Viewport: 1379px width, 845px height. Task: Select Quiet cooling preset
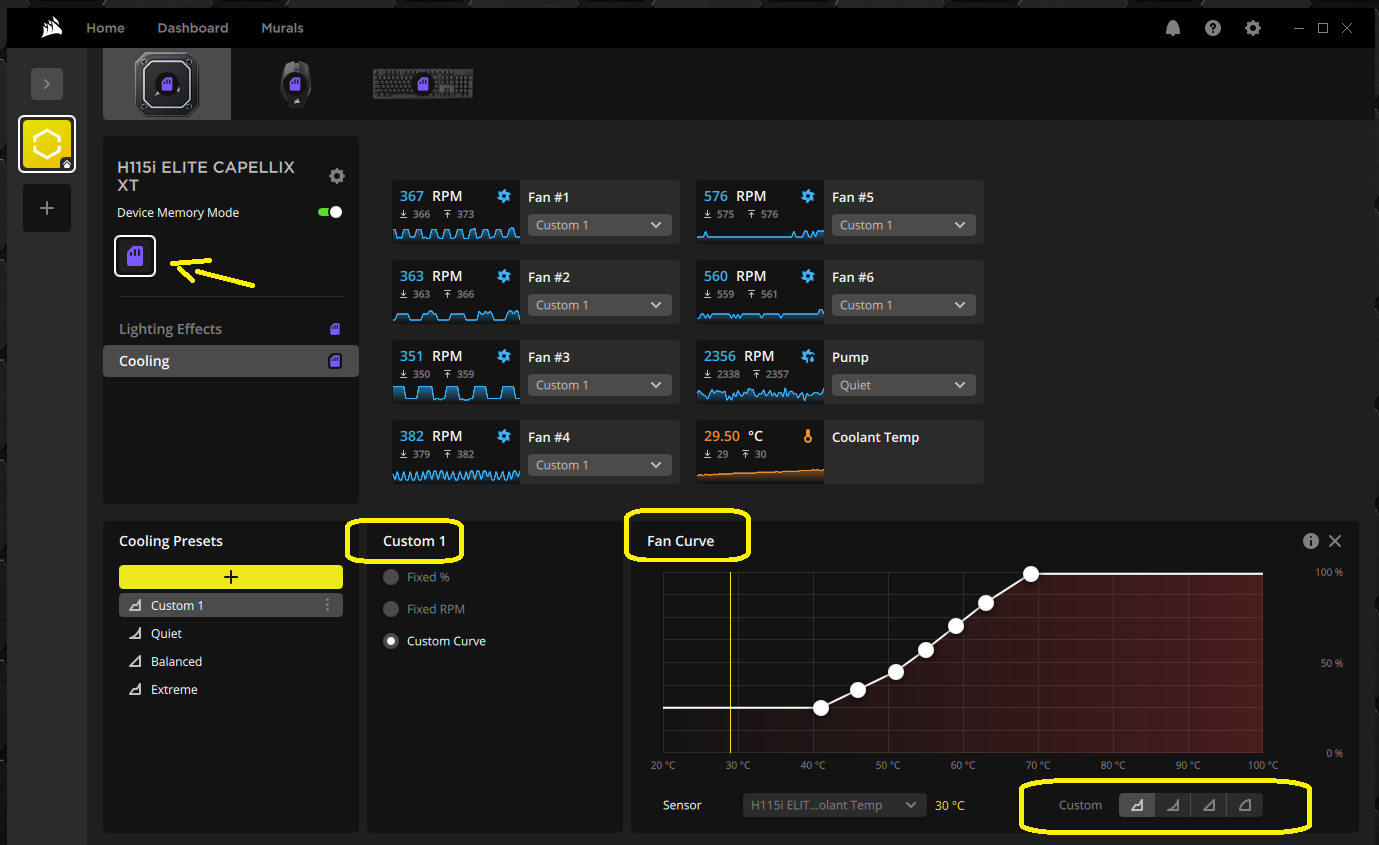[231, 633]
